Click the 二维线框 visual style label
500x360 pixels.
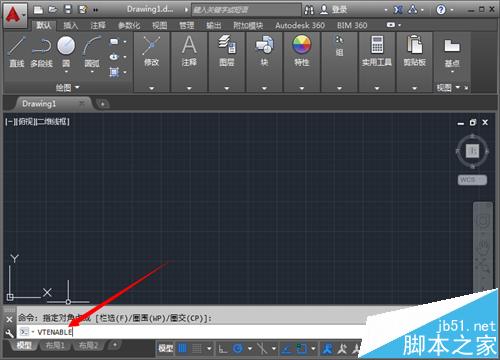pos(52,122)
